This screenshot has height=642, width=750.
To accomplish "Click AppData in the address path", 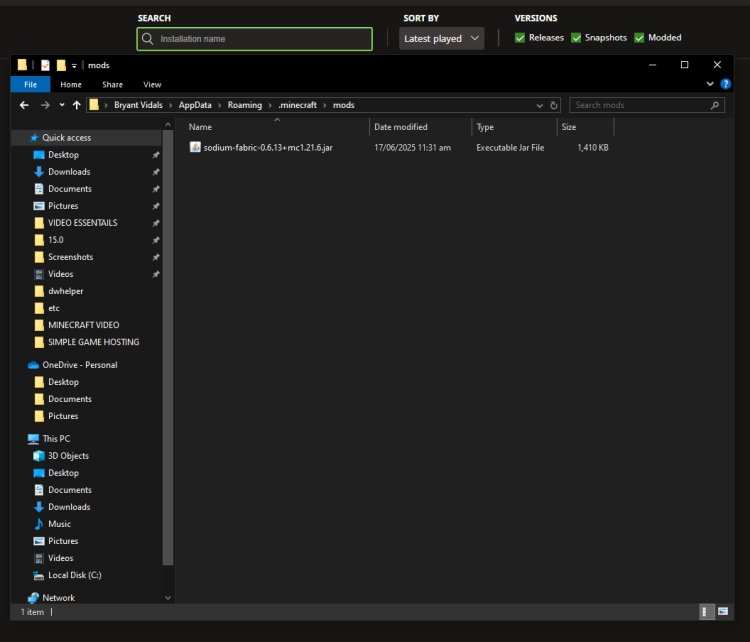I will tap(195, 105).
